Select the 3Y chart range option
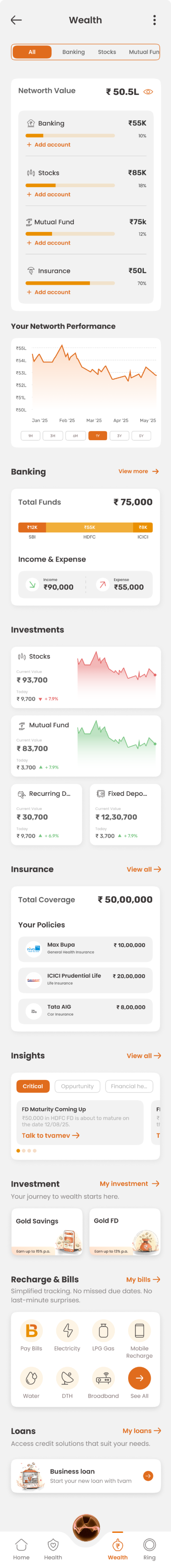Viewport: 171px width, 1568px height. pyautogui.click(x=119, y=436)
